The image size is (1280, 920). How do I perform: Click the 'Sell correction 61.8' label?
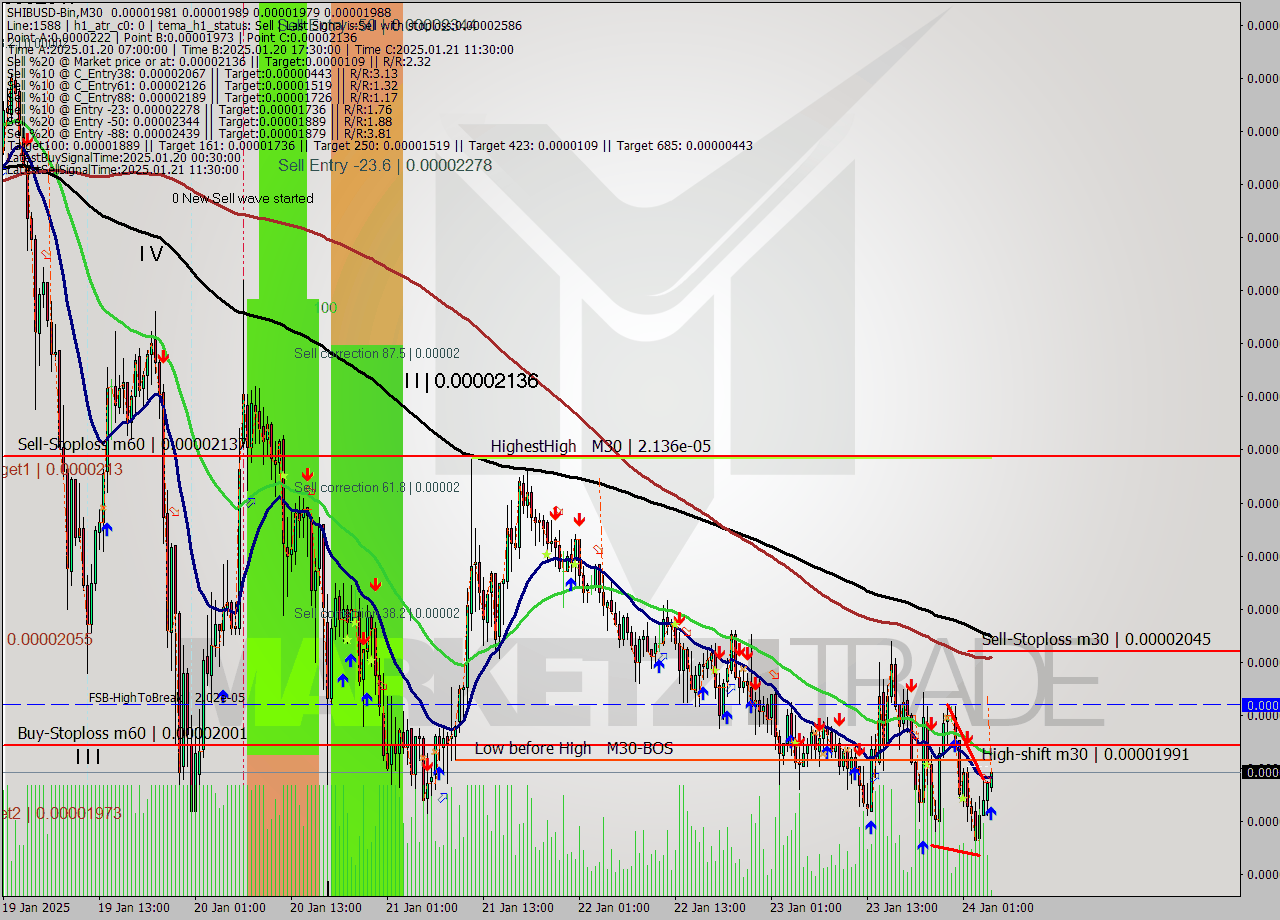pos(377,487)
